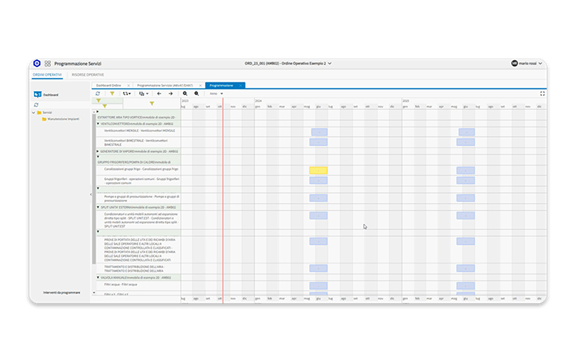
Task: Open the time scale dropdown in the toolbar
Action: tap(216, 94)
